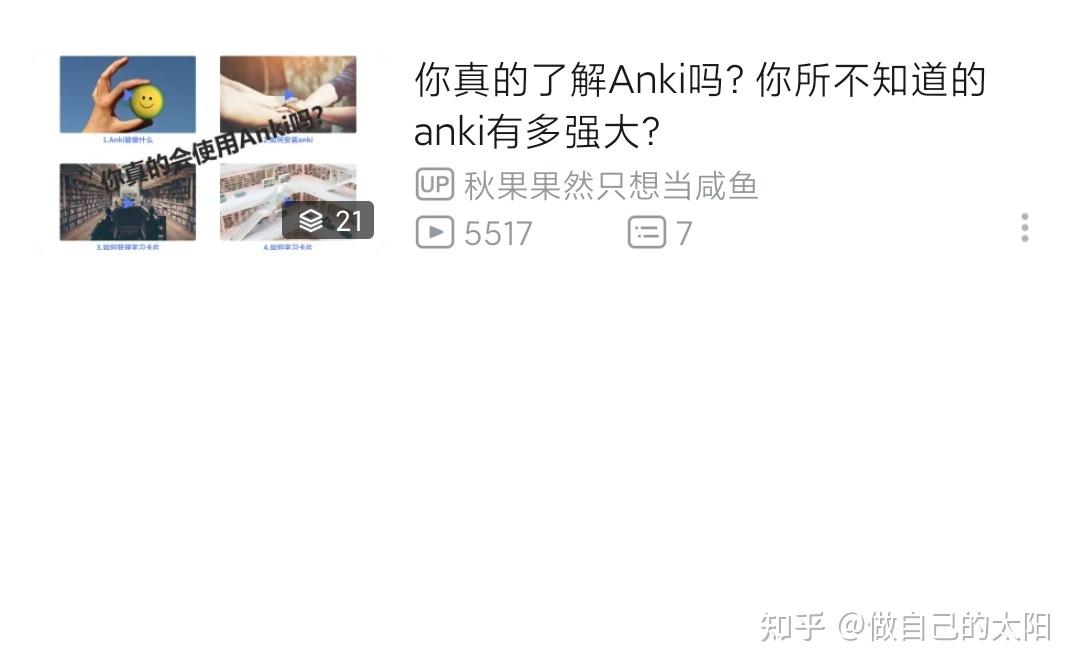Click the play count icon
Viewport: 1080px width, 671px height.
tap(435, 232)
